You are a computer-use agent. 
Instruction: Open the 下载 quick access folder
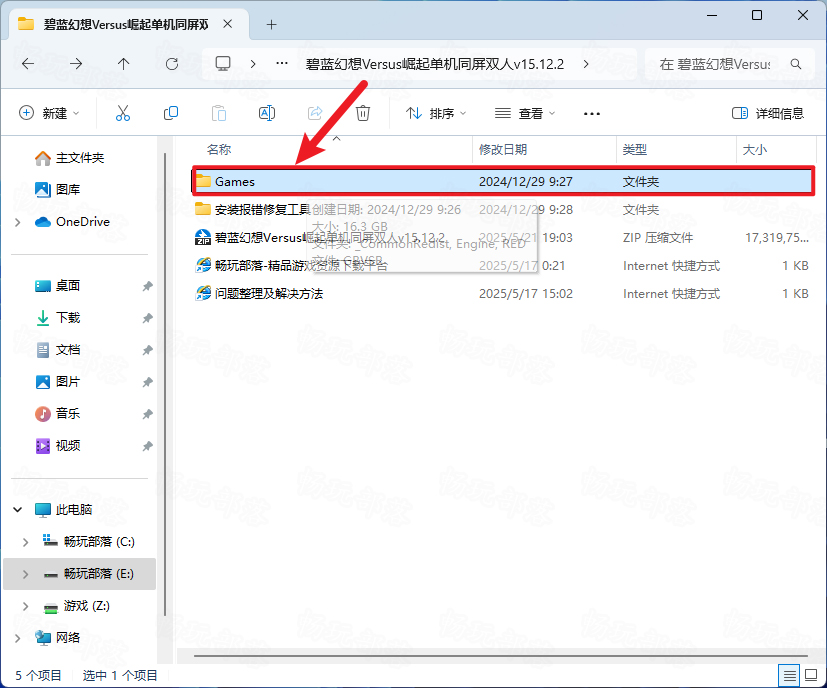57,318
